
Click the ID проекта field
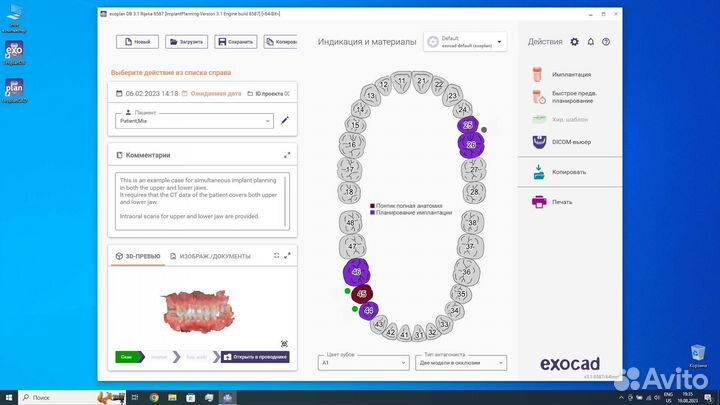coord(269,94)
